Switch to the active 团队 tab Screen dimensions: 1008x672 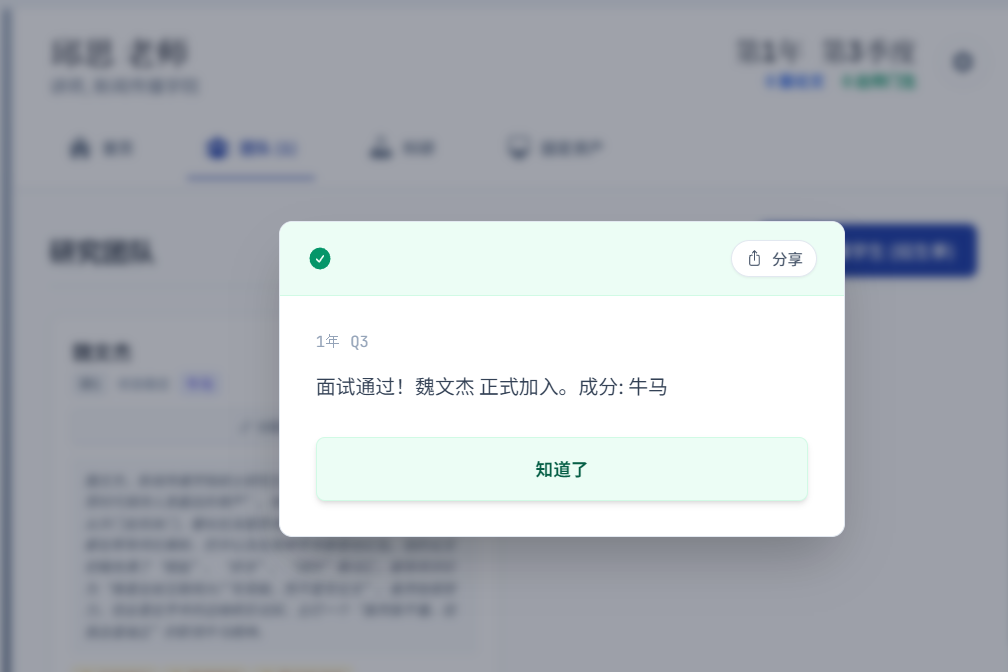(251, 148)
